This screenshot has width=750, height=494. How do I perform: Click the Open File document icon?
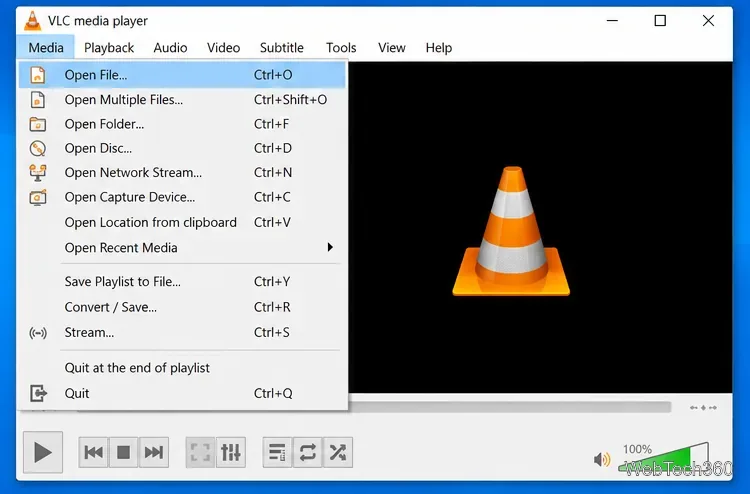[38, 75]
